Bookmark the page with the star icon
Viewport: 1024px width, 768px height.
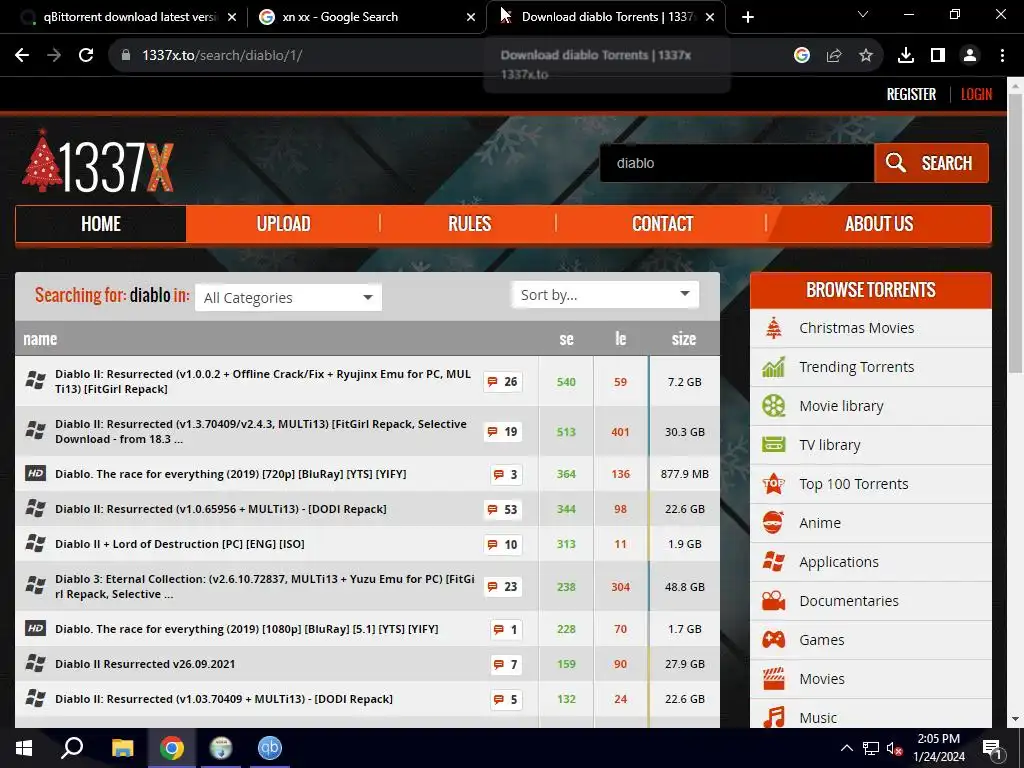[x=866, y=56]
